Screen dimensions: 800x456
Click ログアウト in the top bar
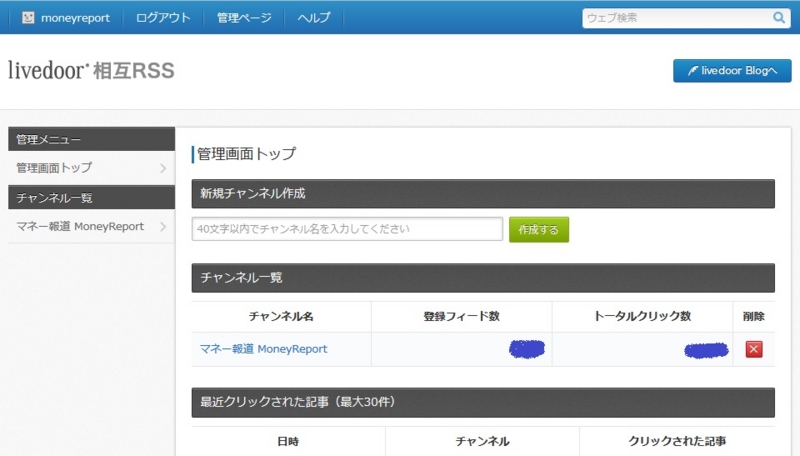tap(163, 18)
